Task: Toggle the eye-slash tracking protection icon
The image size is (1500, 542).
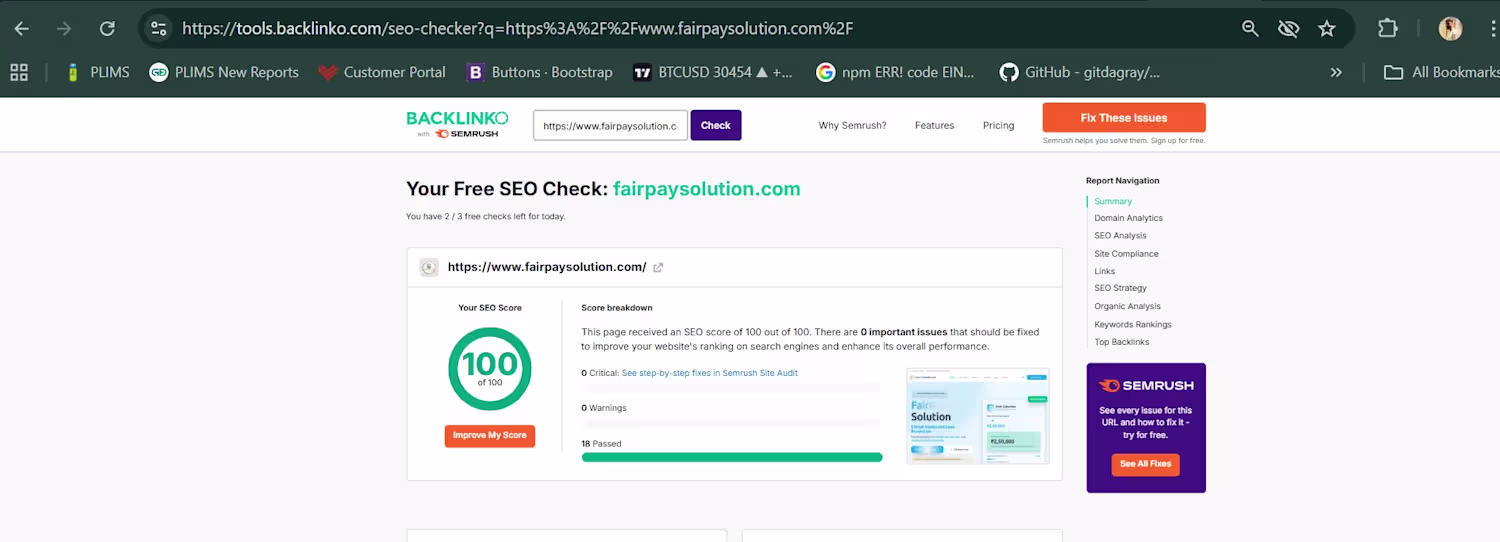Action: click(x=1288, y=29)
